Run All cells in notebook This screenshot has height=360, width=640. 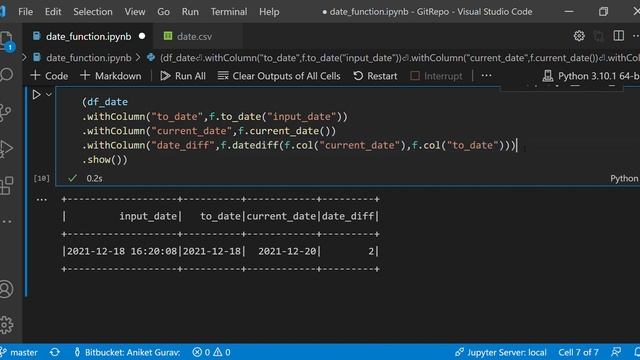click(x=183, y=76)
